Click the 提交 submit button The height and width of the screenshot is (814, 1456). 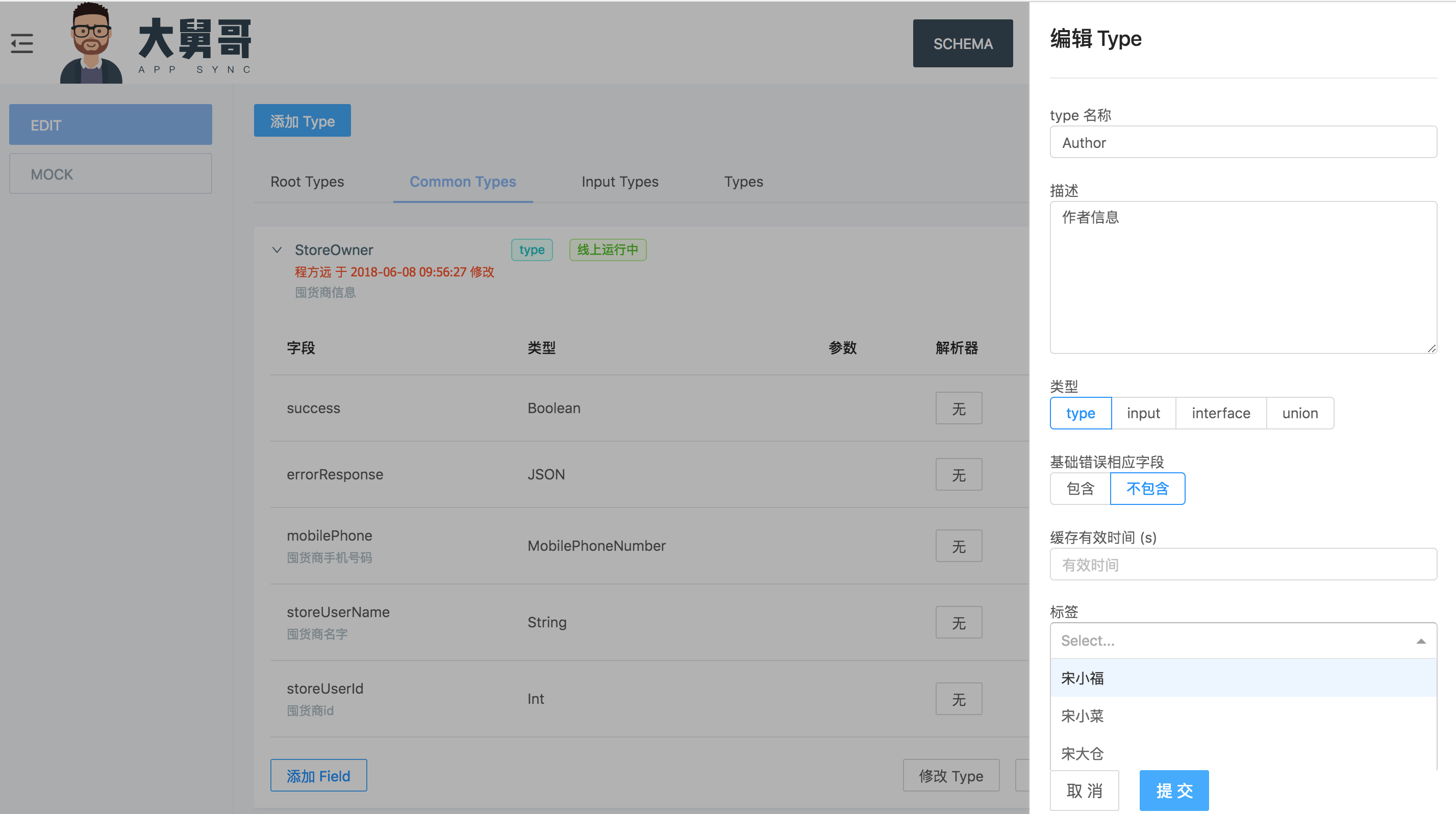click(1174, 790)
